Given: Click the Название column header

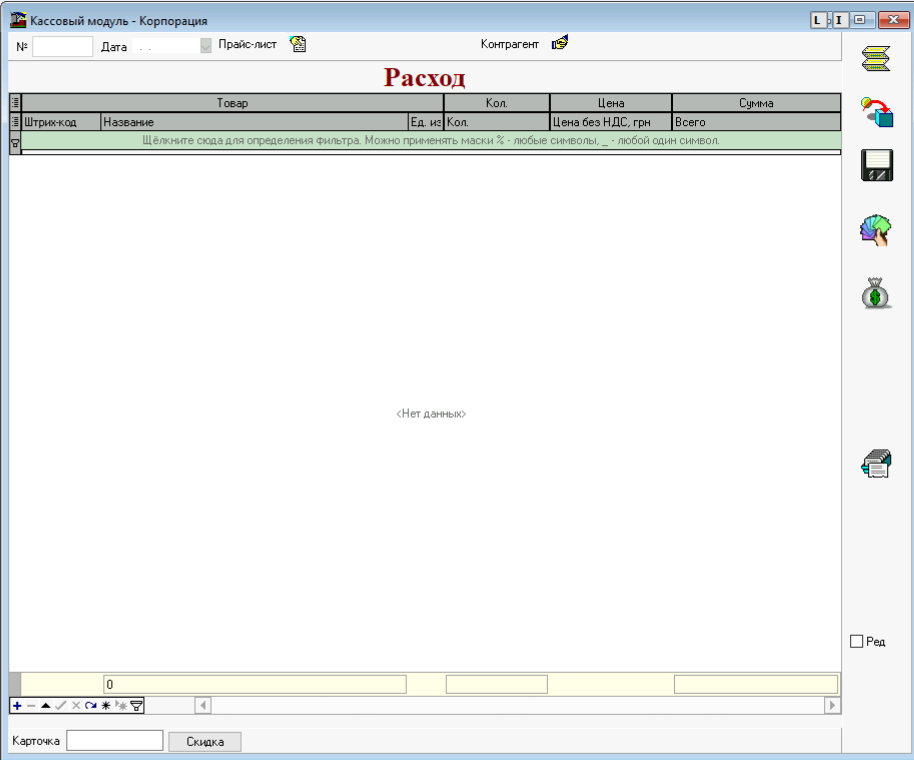Looking at the screenshot, I should coord(255,122).
